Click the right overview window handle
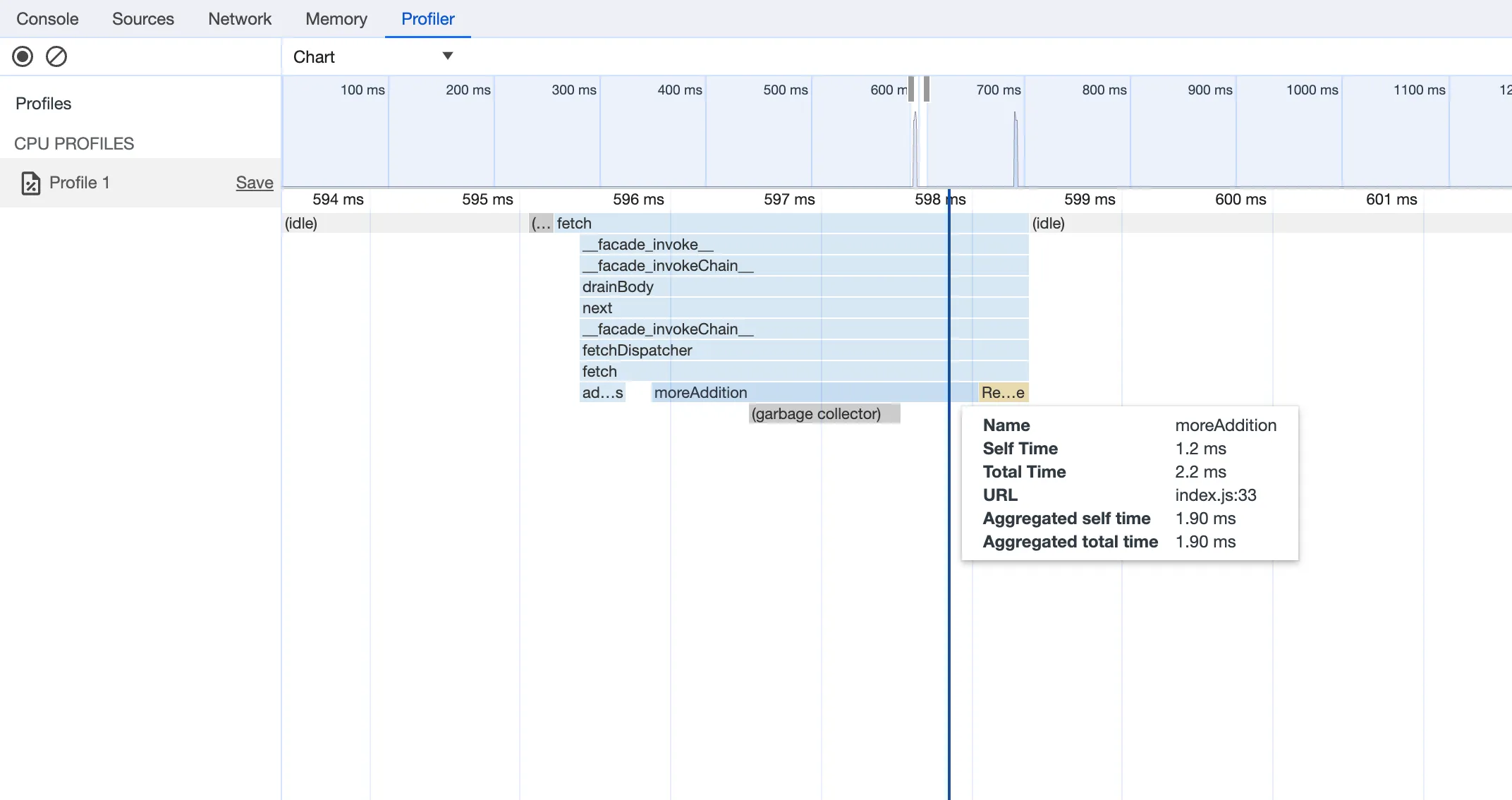 click(927, 89)
